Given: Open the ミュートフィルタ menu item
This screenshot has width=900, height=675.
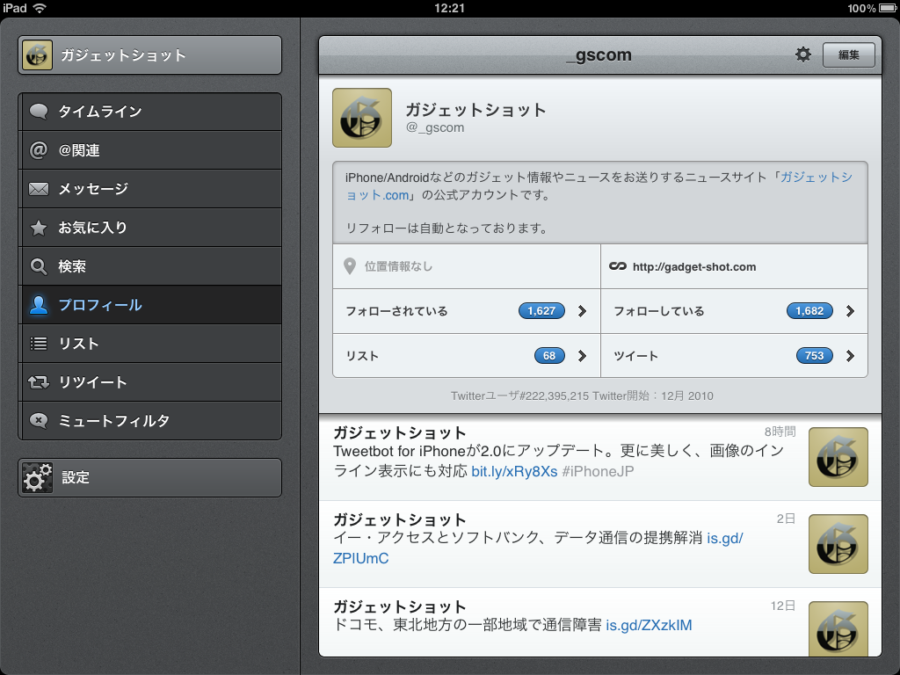Looking at the screenshot, I should (x=150, y=421).
